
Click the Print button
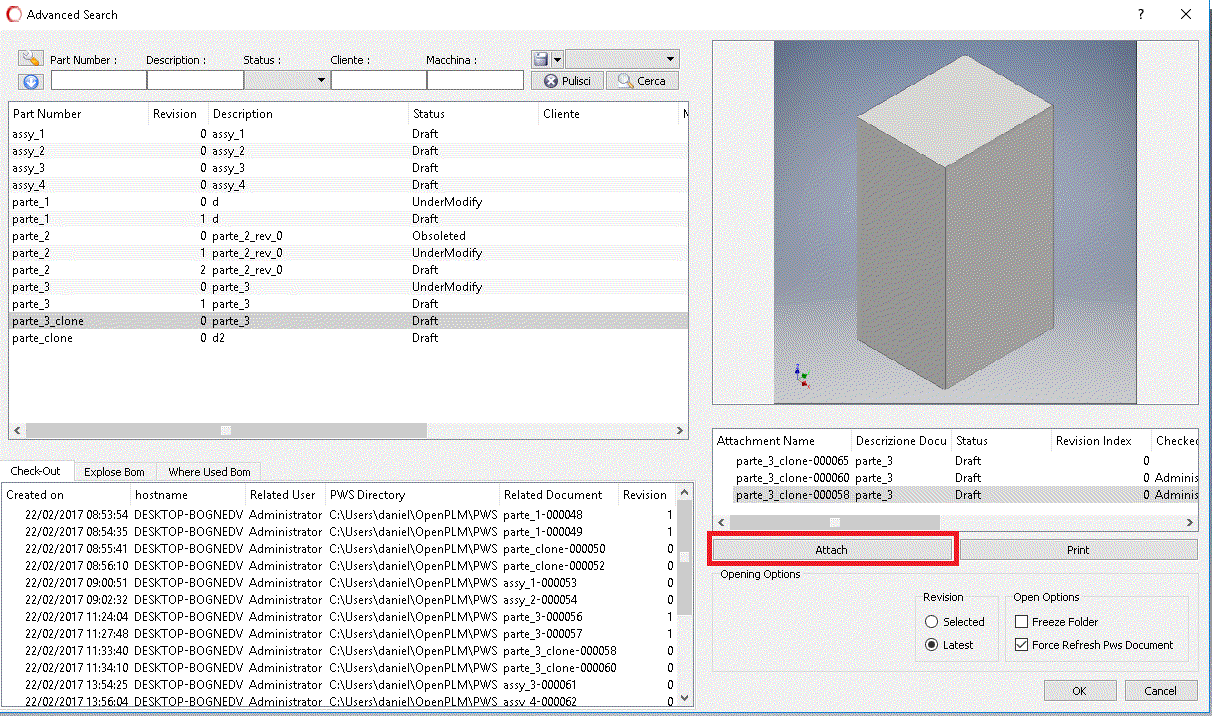[x=1078, y=549]
